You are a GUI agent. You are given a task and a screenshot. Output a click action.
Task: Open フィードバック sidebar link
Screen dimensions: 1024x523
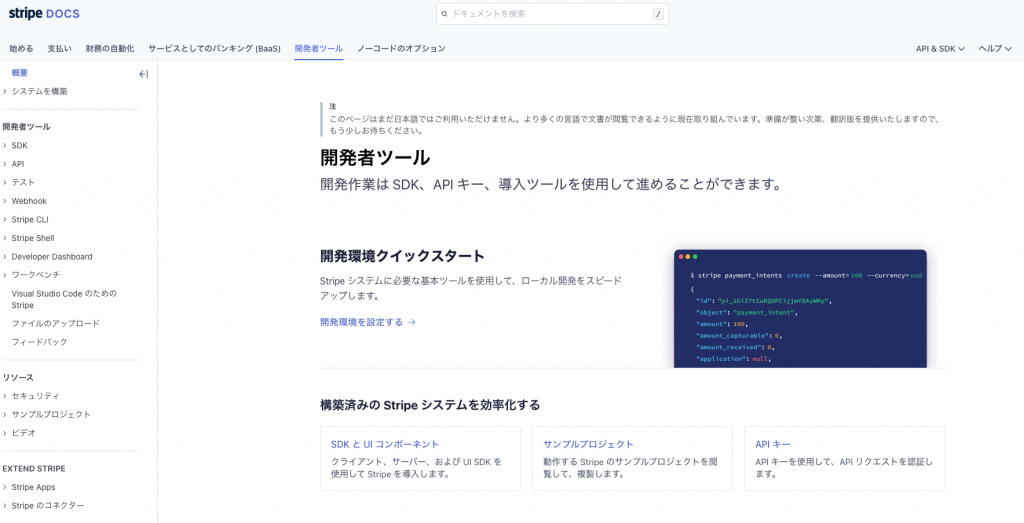click(x=39, y=341)
